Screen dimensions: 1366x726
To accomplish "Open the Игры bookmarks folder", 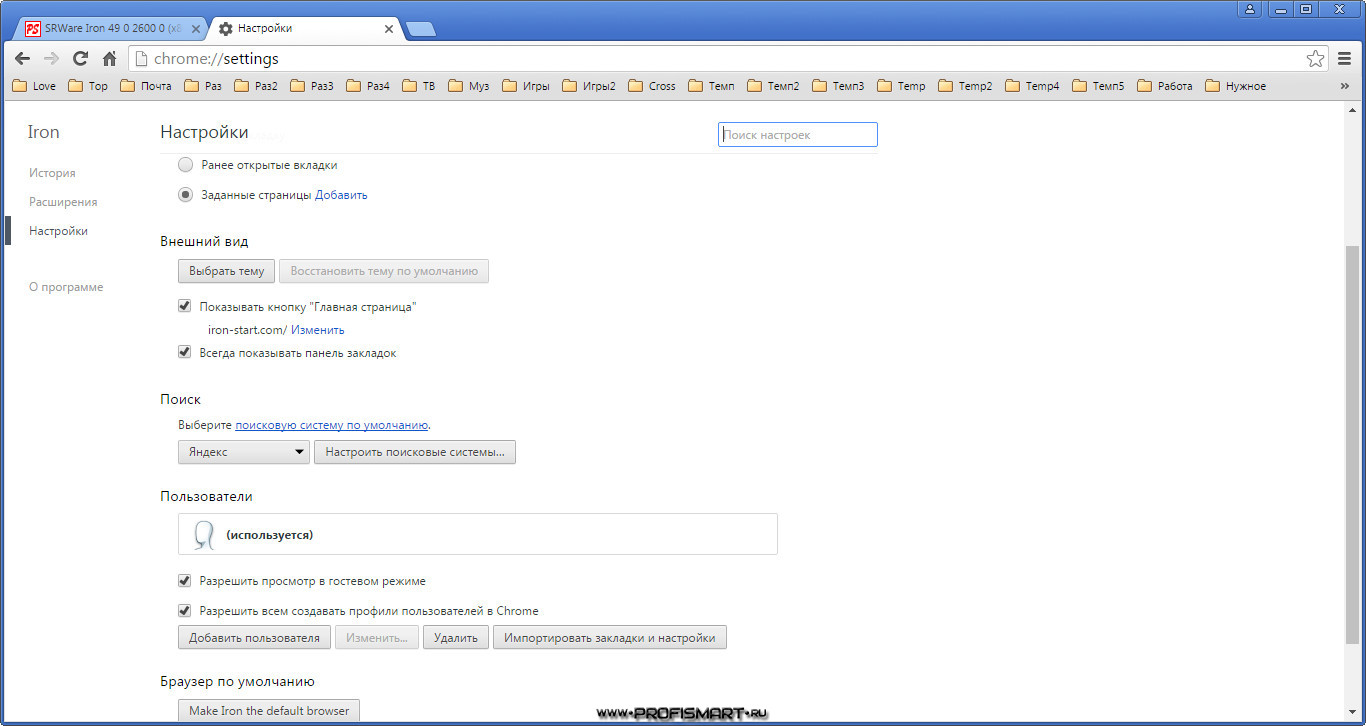I will coord(526,86).
